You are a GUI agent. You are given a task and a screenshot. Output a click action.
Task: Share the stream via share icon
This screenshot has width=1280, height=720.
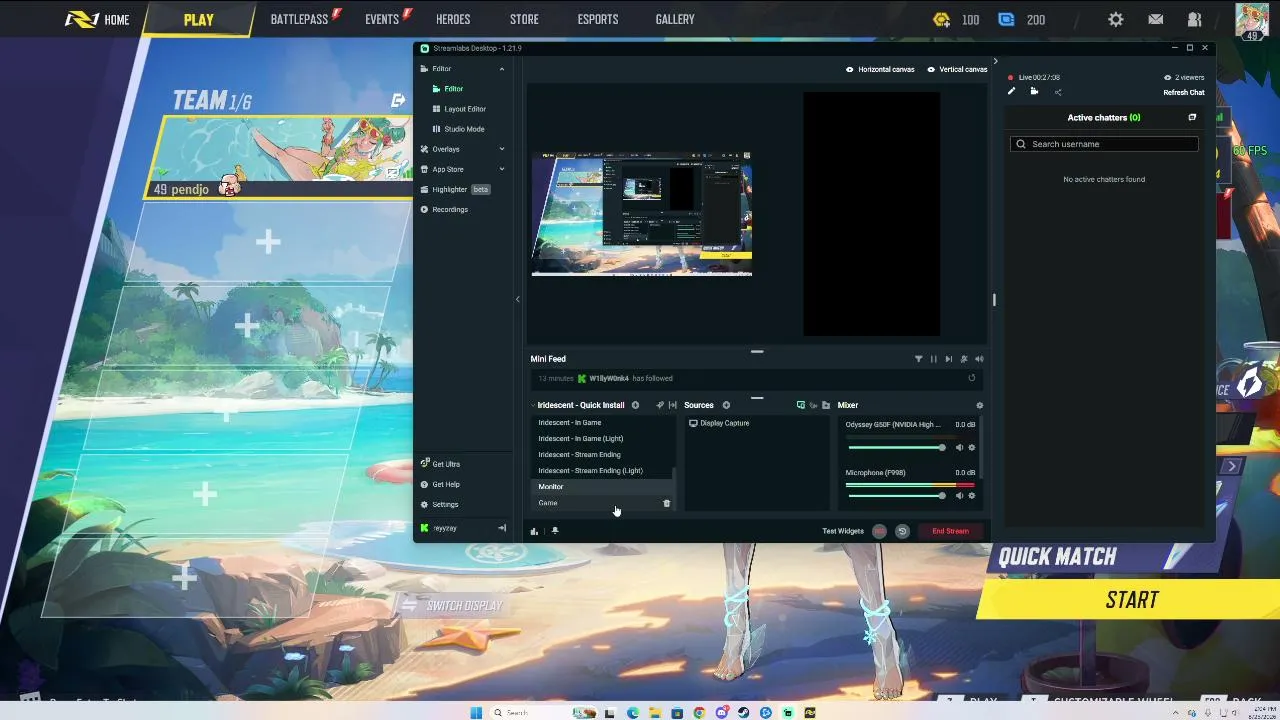(1058, 92)
